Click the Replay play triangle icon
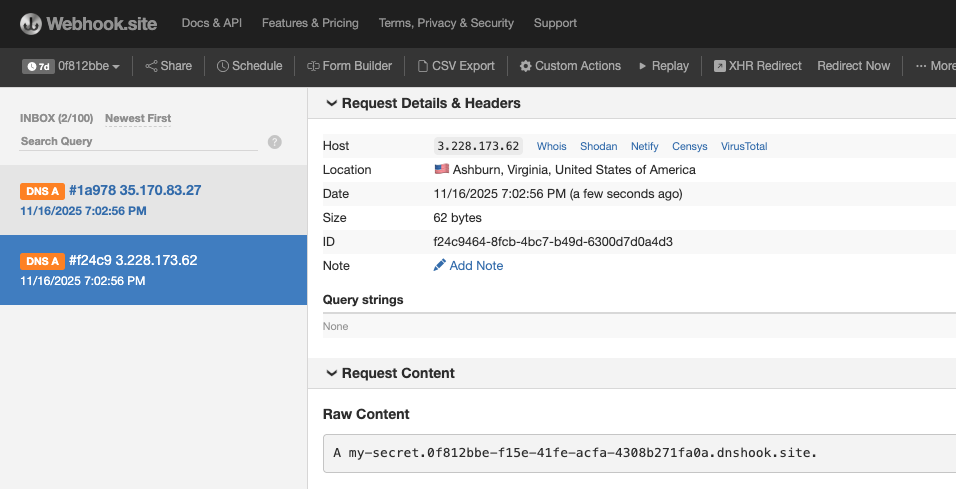The image size is (956, 489). (642, 66)
